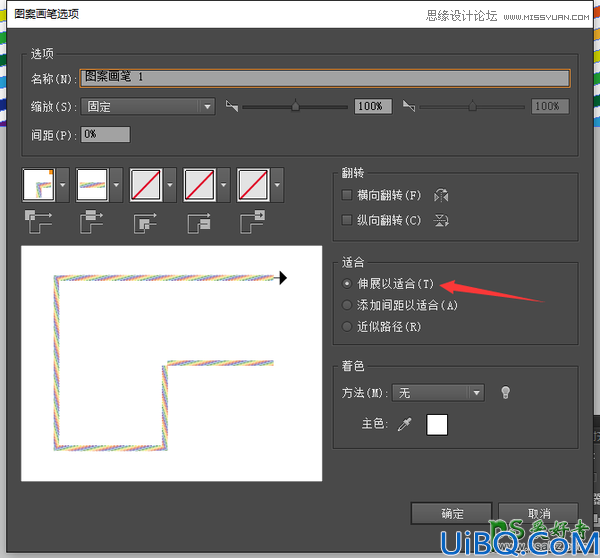Select the 伸展以适合(T) radio button
600x558 pixels.
347,284
